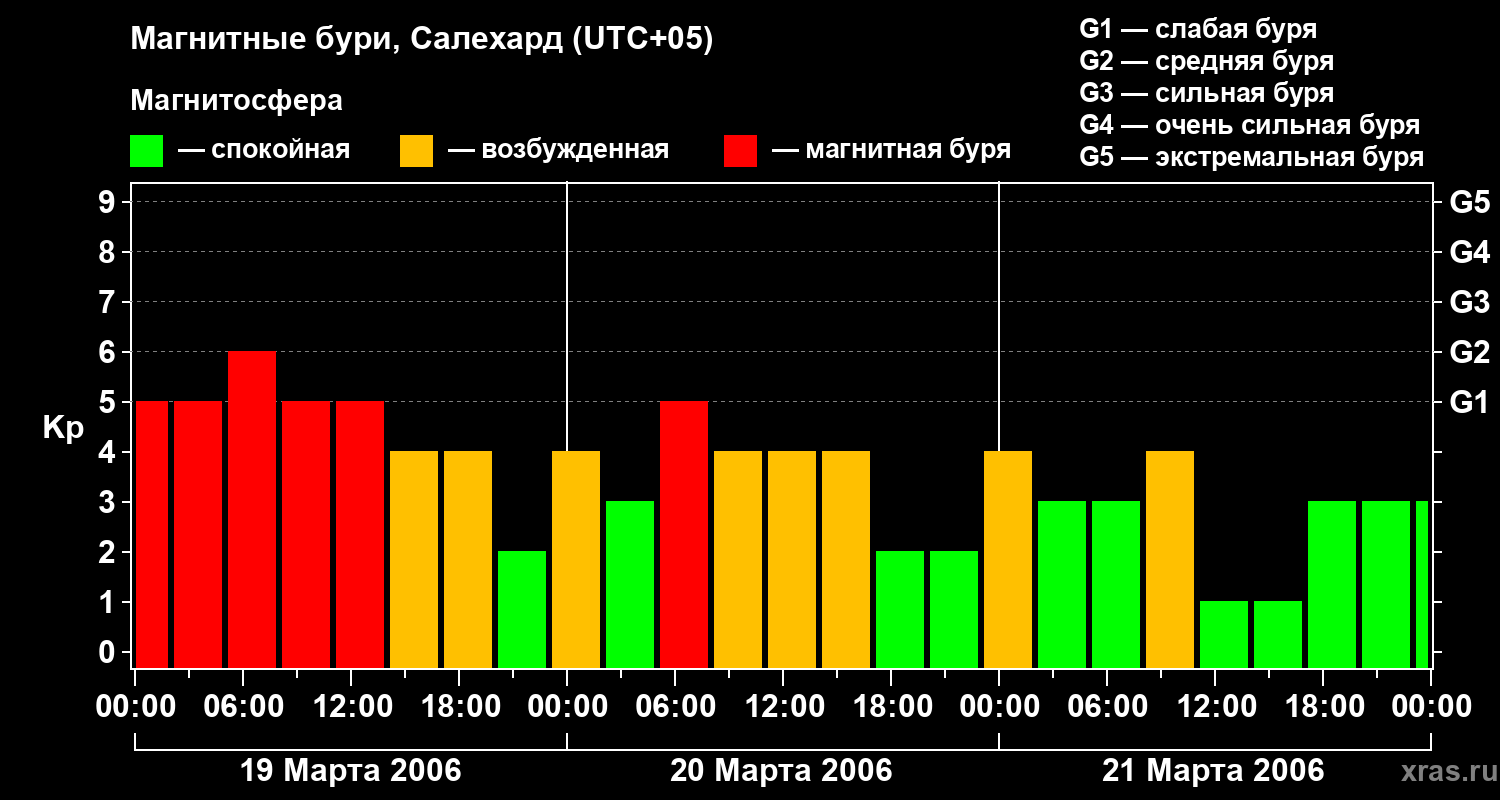This screenshot has width=1500, height=800.
Task: Click the 'G4 — очень сильная буря' legend line
Action: coord(1250,125)
